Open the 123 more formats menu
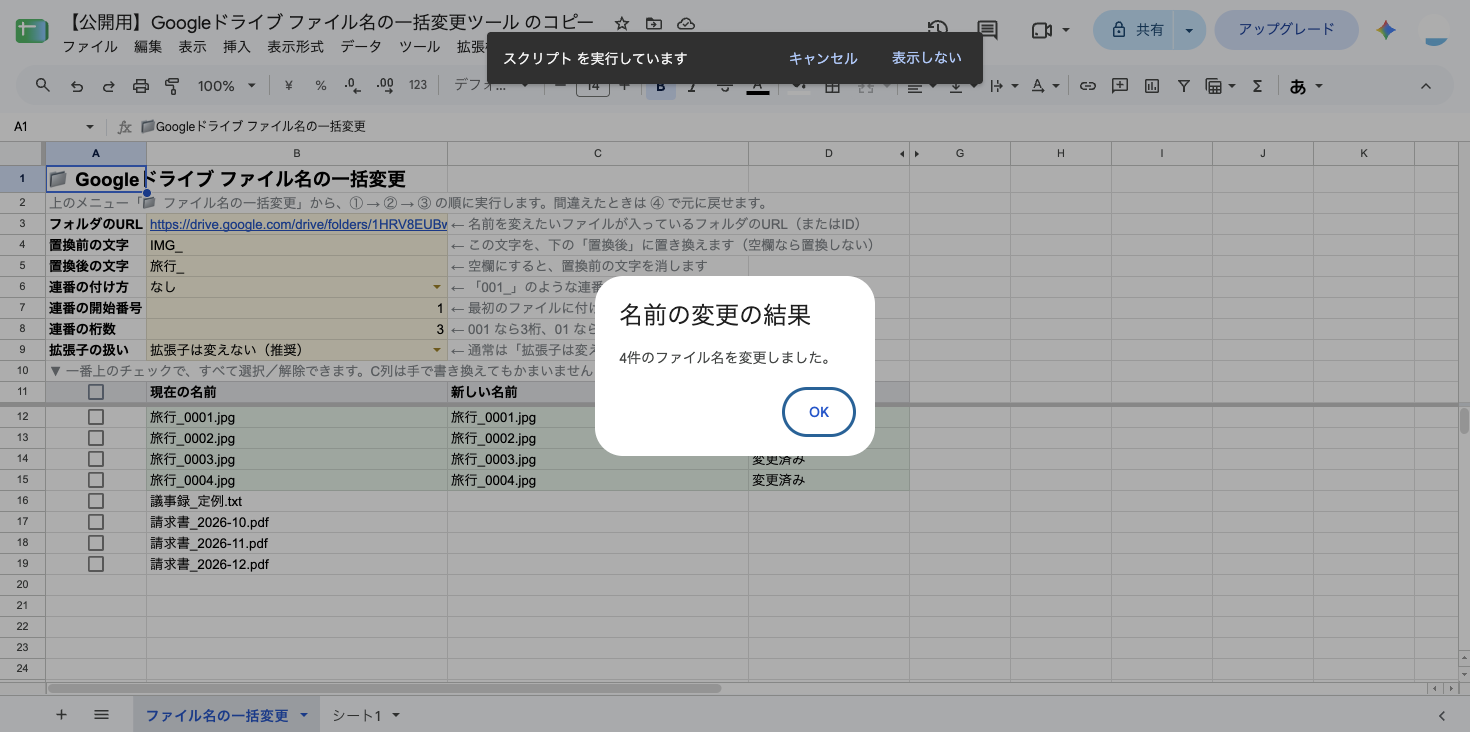This screenshot has width=1470, height=732. click(418, 86)
